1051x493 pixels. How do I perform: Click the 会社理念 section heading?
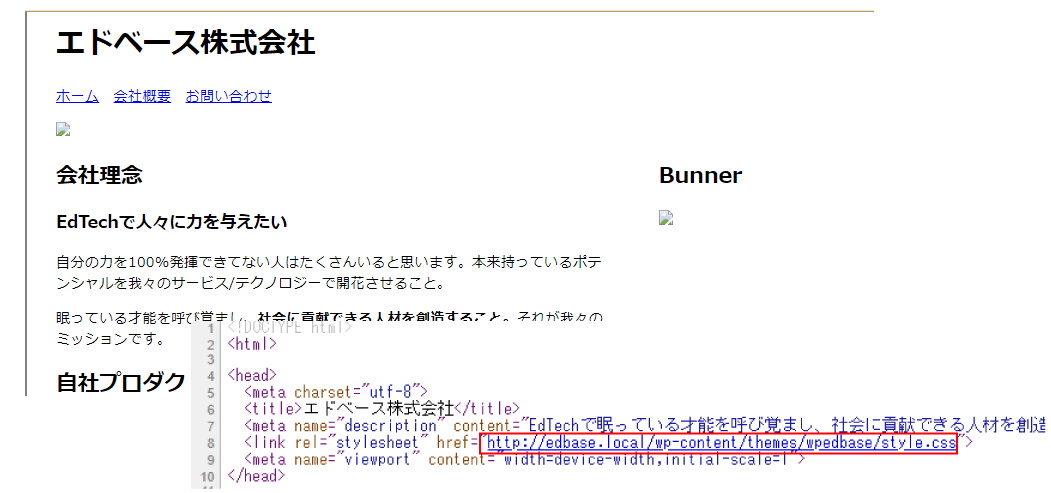point(99,175)
